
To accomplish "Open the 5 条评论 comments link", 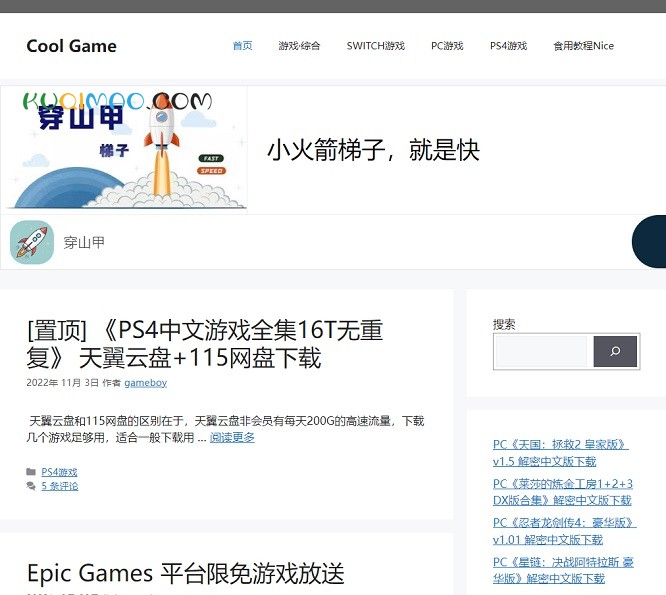I will [60, 486].
